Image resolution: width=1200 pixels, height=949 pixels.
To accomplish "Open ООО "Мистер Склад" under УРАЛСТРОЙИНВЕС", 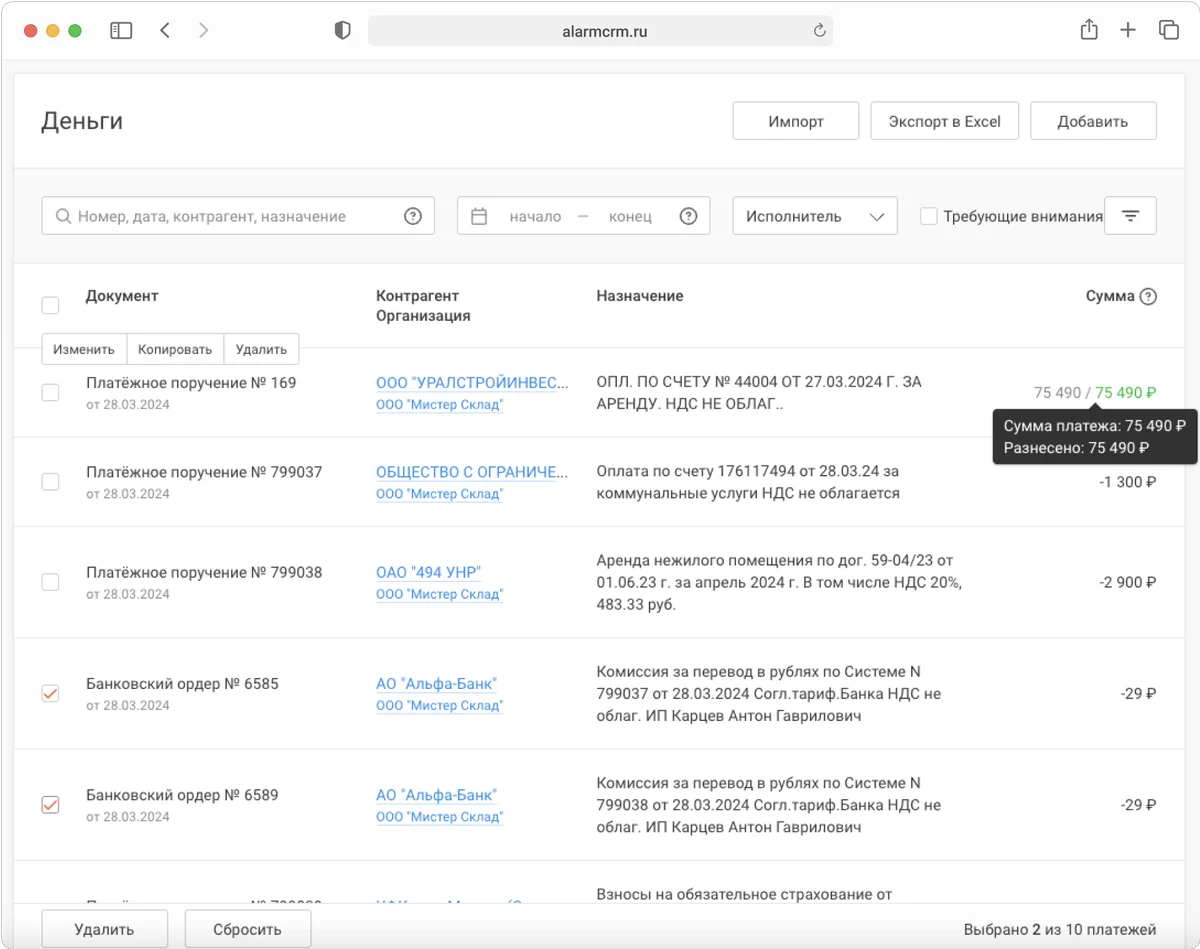I will point(439,405).
